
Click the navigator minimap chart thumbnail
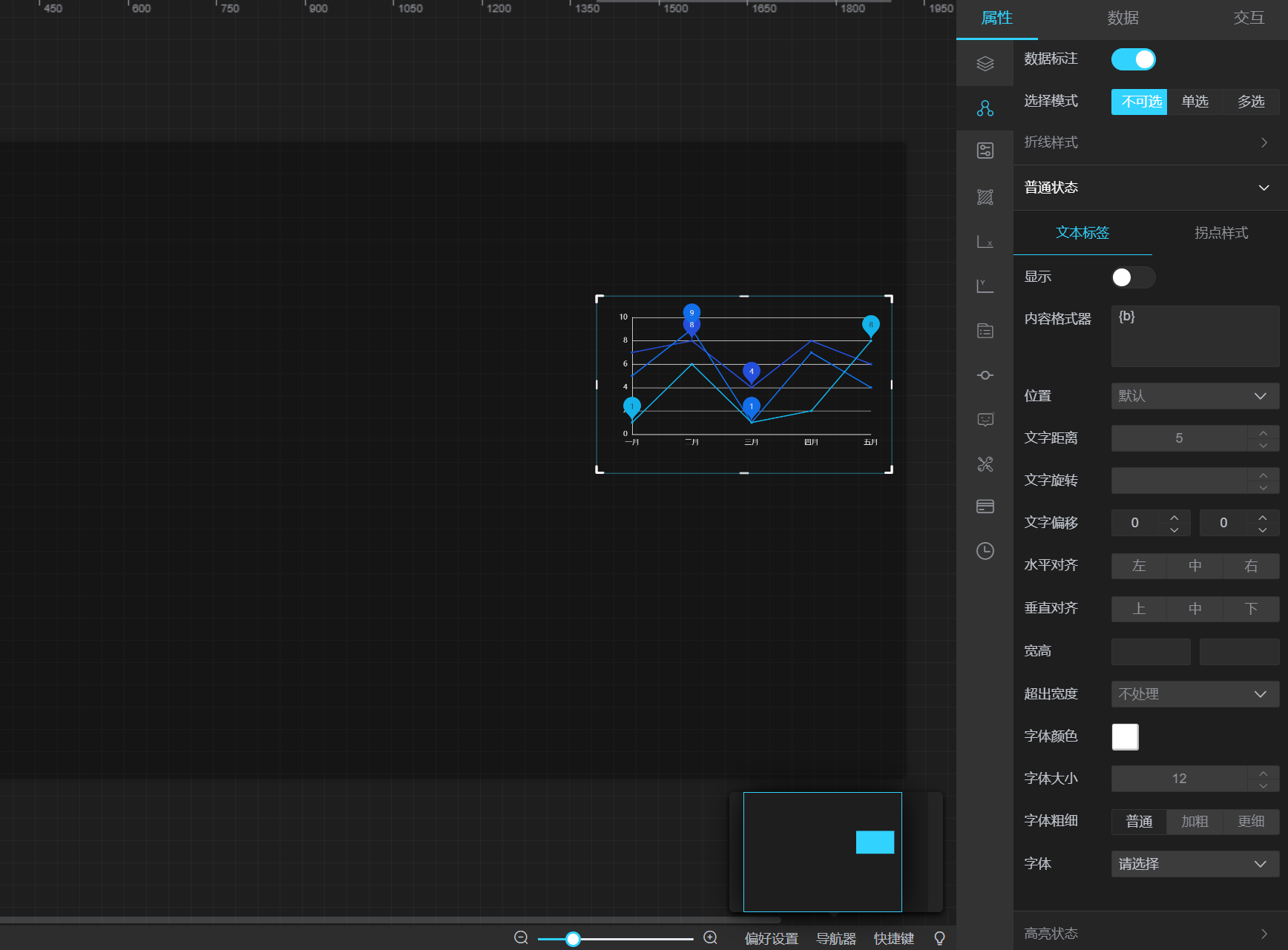point(875,842)
